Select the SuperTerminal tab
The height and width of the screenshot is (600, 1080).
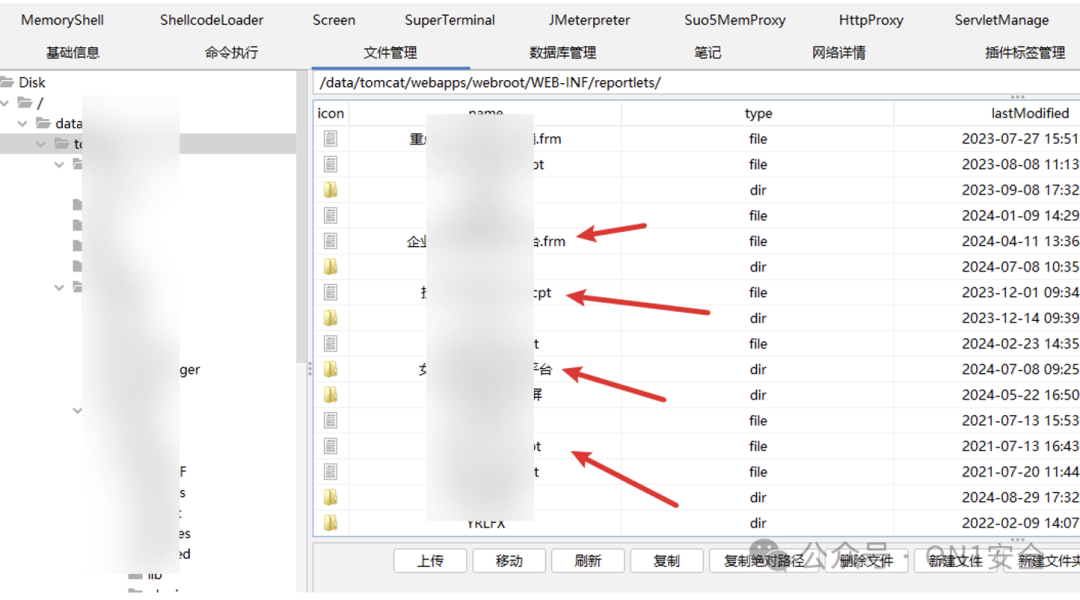[x=449, y=20]
